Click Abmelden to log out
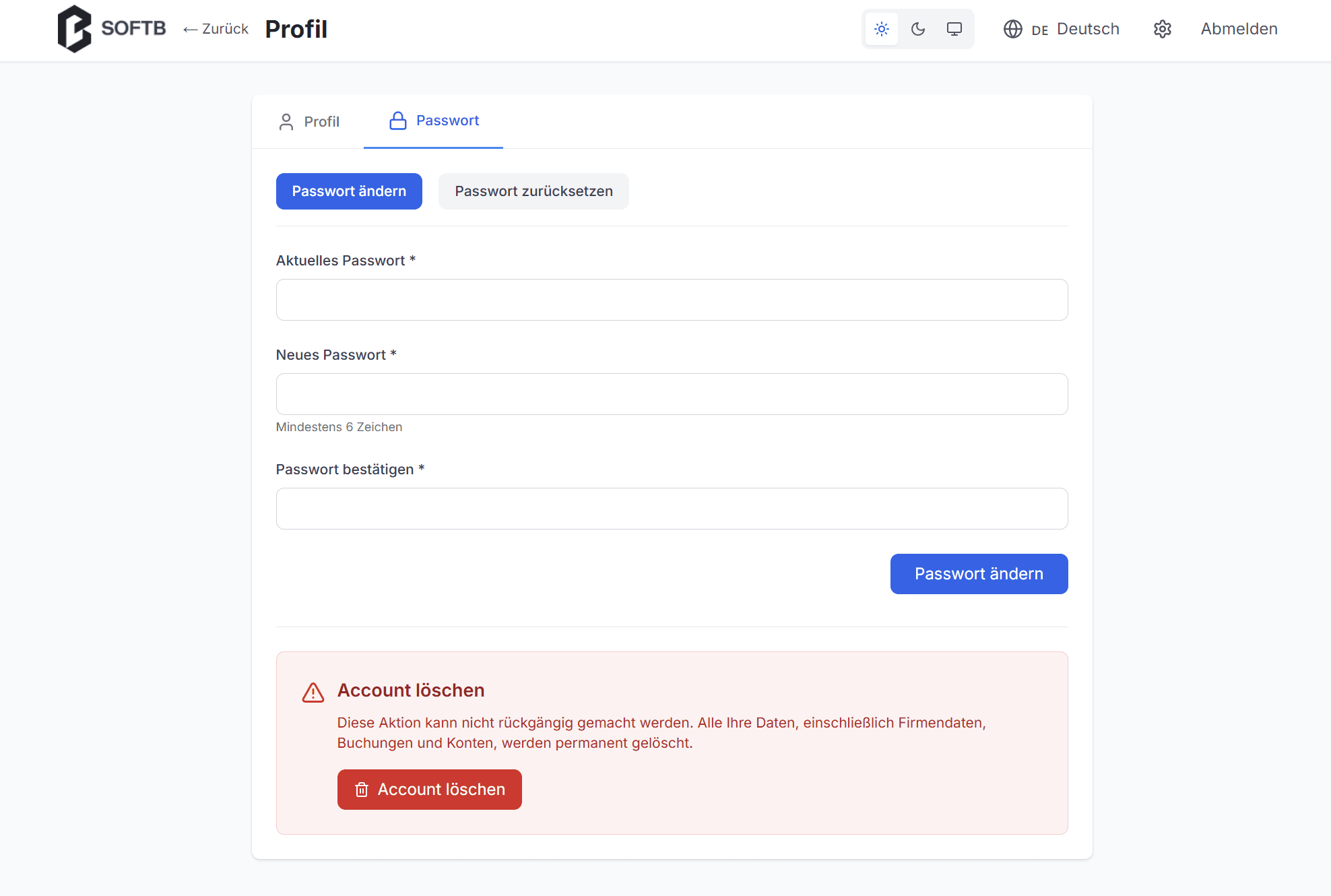This screenshot has height=896, width=1331. tap(1239, 29)
